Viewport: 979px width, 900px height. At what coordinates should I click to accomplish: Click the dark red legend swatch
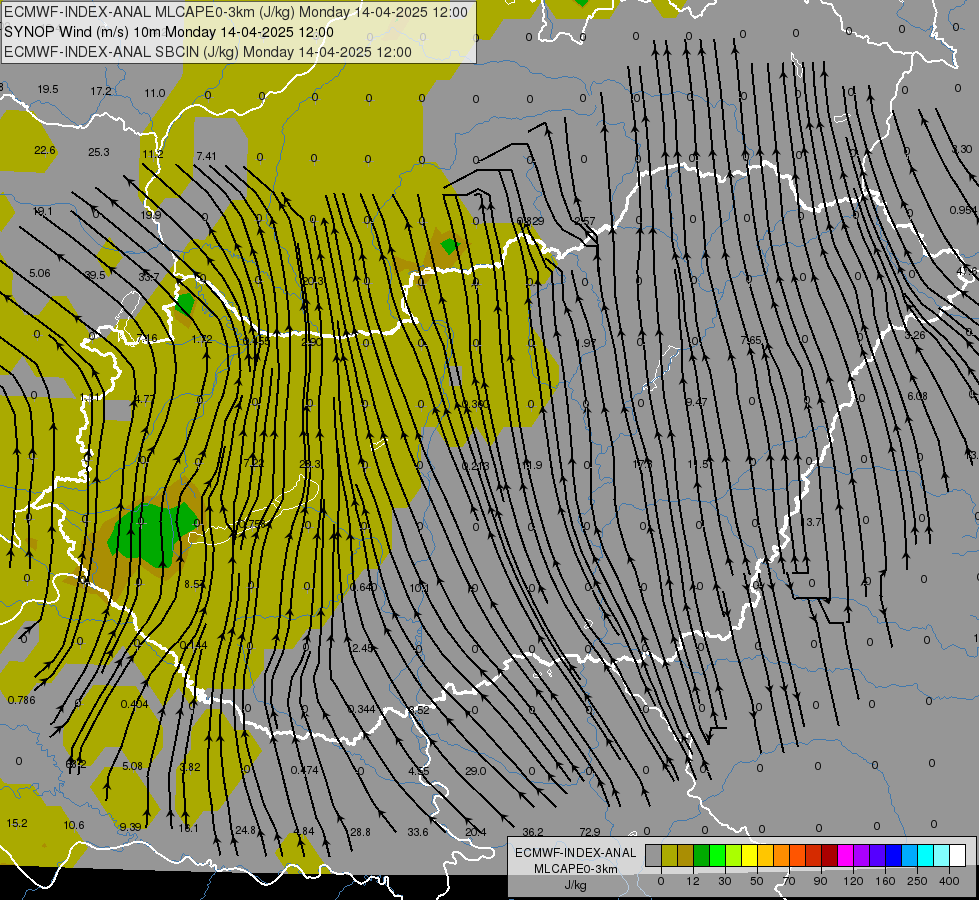830,855
